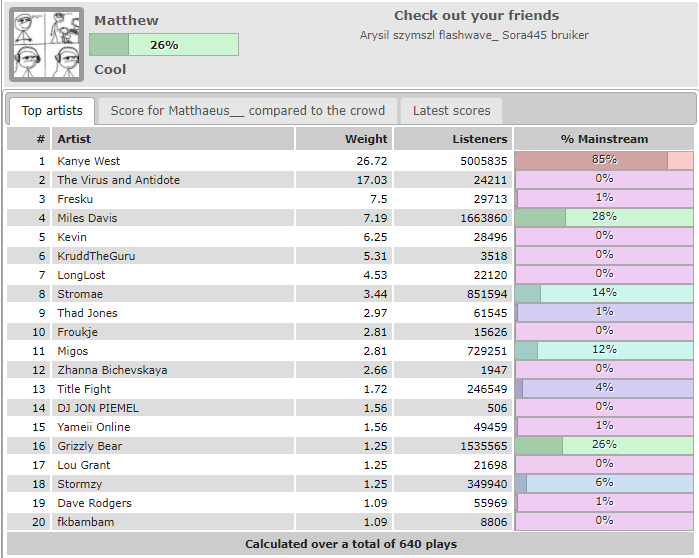Switch to Score for Matthaeus__ compared to the crowd tab
This screenshot has height=558, width=699.
(247, 111)
